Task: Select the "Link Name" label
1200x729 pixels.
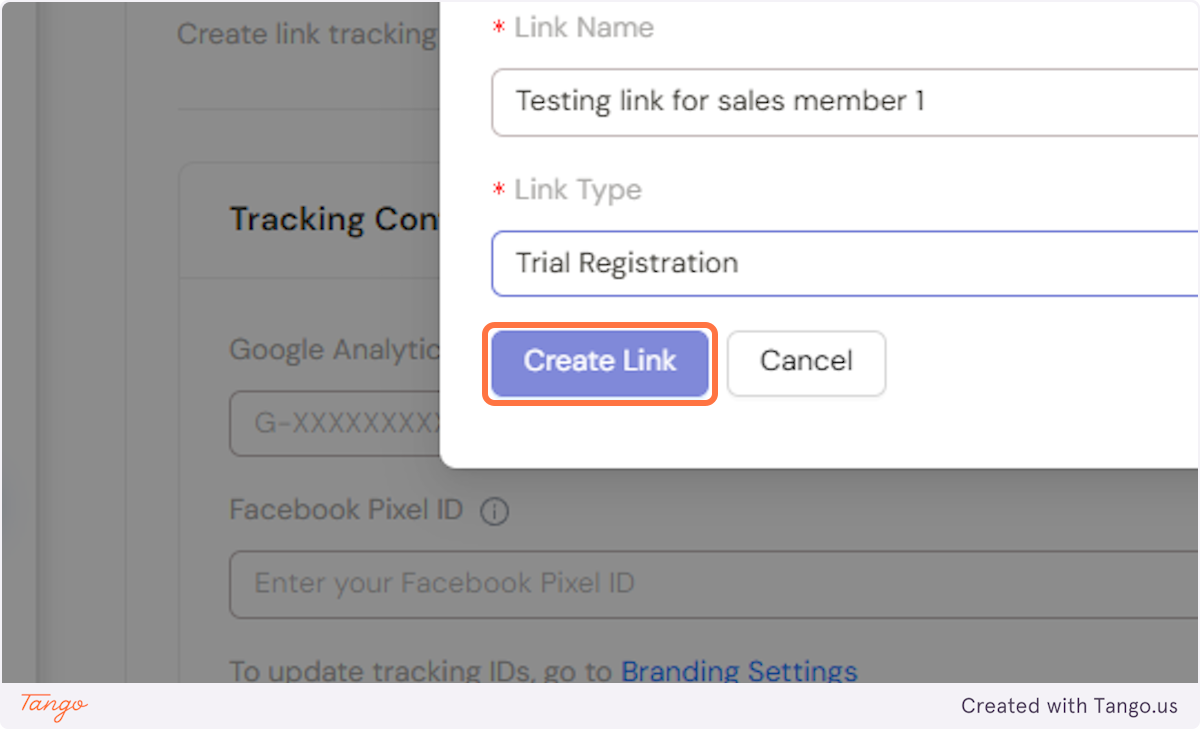Action: pos(583,28)
